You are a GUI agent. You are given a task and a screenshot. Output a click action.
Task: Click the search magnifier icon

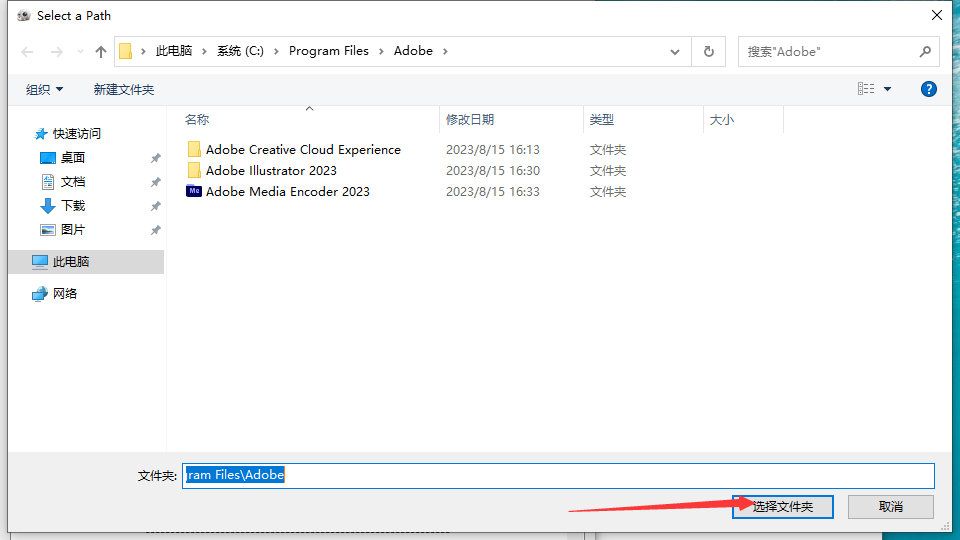click(925, 52)
